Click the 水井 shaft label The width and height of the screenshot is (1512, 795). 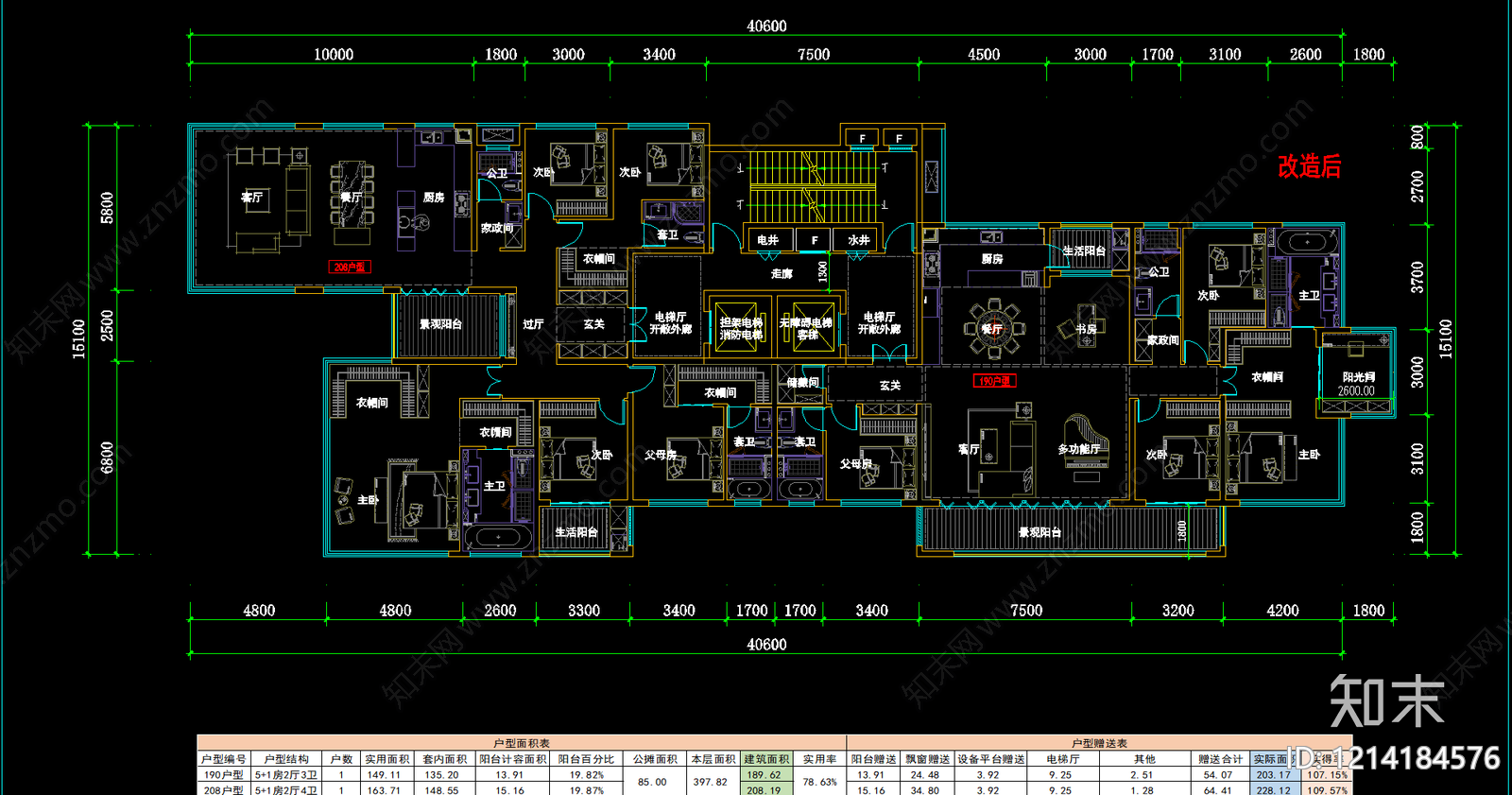(858, 240)
